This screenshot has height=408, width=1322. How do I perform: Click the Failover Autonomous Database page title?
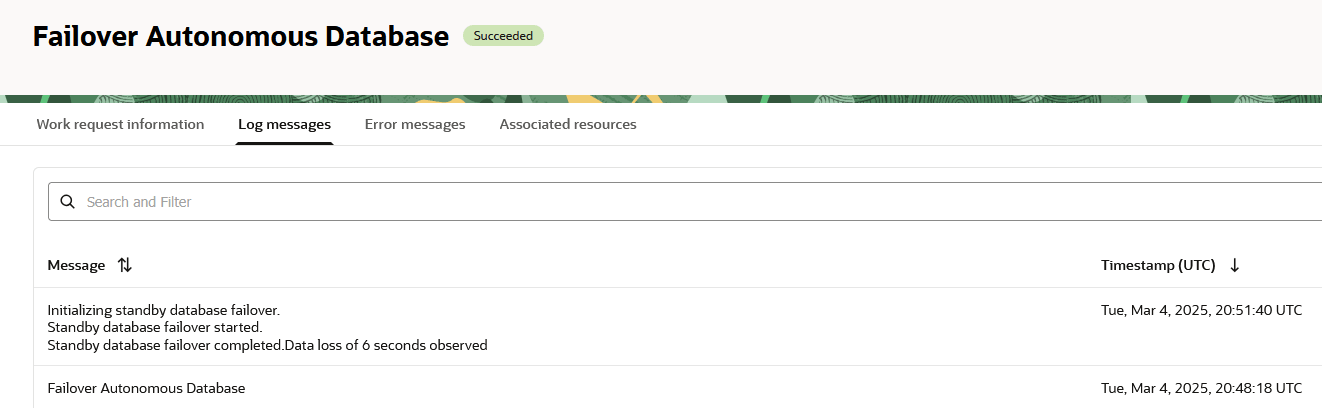click(x=241, y=37)
